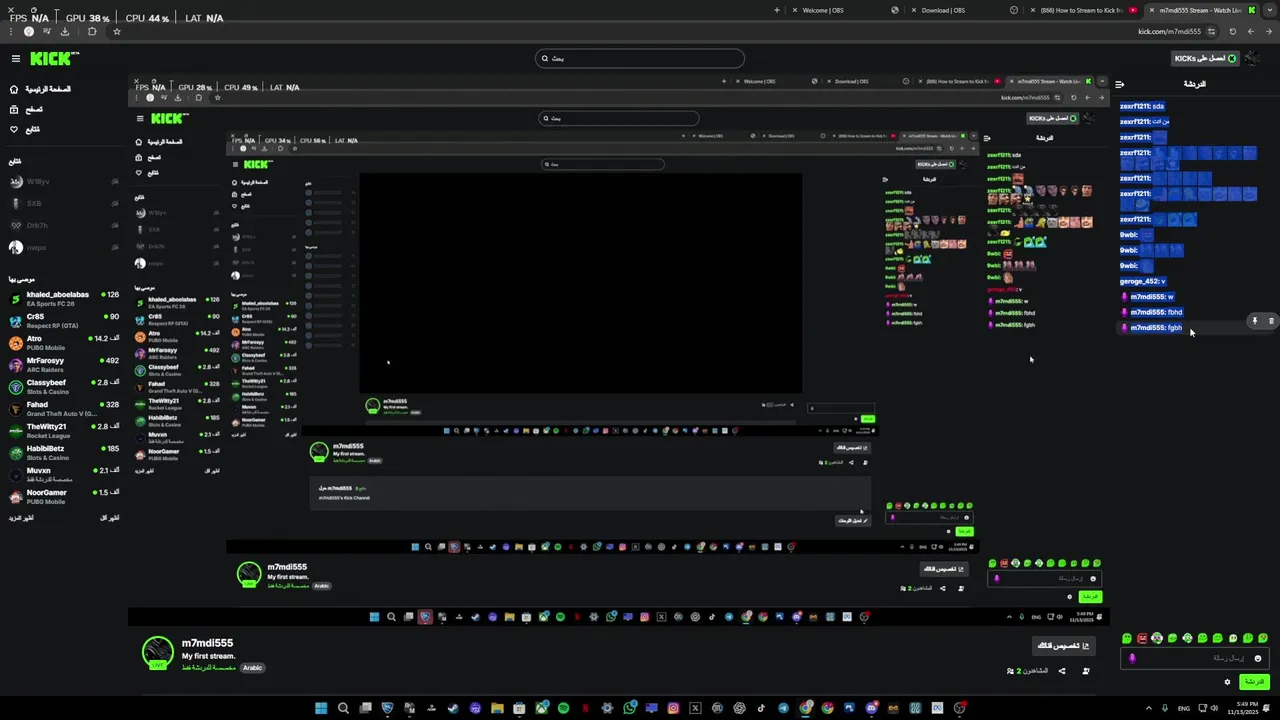Viewport: 1280px width, 720px height.
Task: Click the m7mdi555 streamer name below video
Action: click(207, 643)
